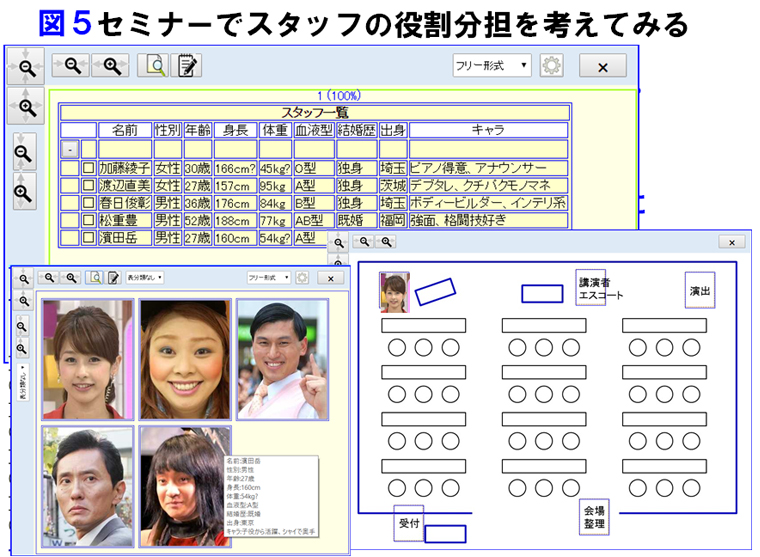The image size is (760, 557).
Task: Close the staff list window
Action: click(x=602, y=66)
